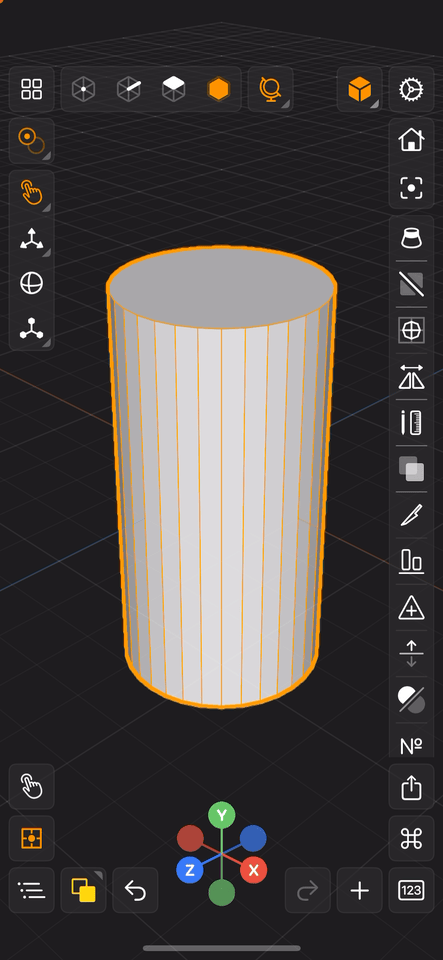Switch to edge selection mode

pos(128,89)
